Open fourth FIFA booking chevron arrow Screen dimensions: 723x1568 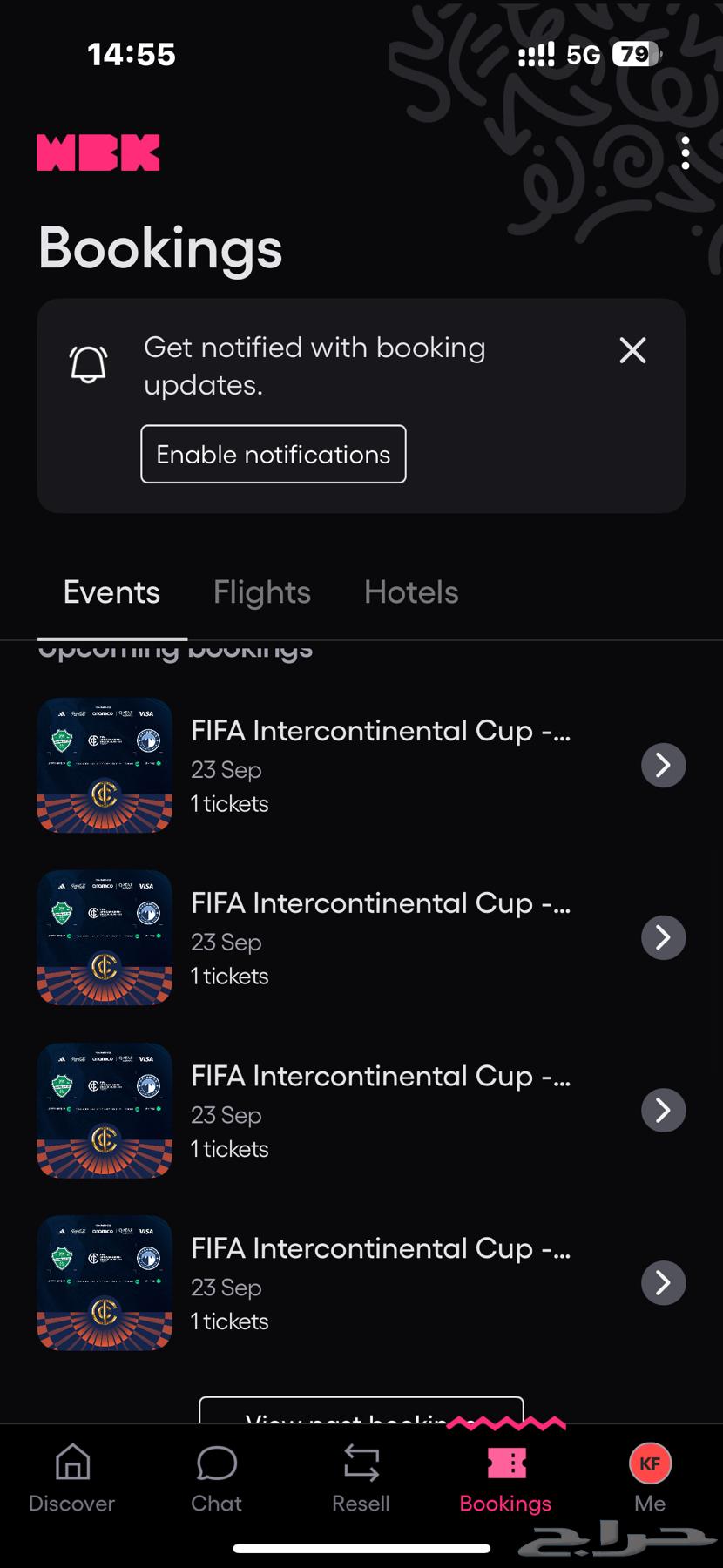pos(663,1282)
